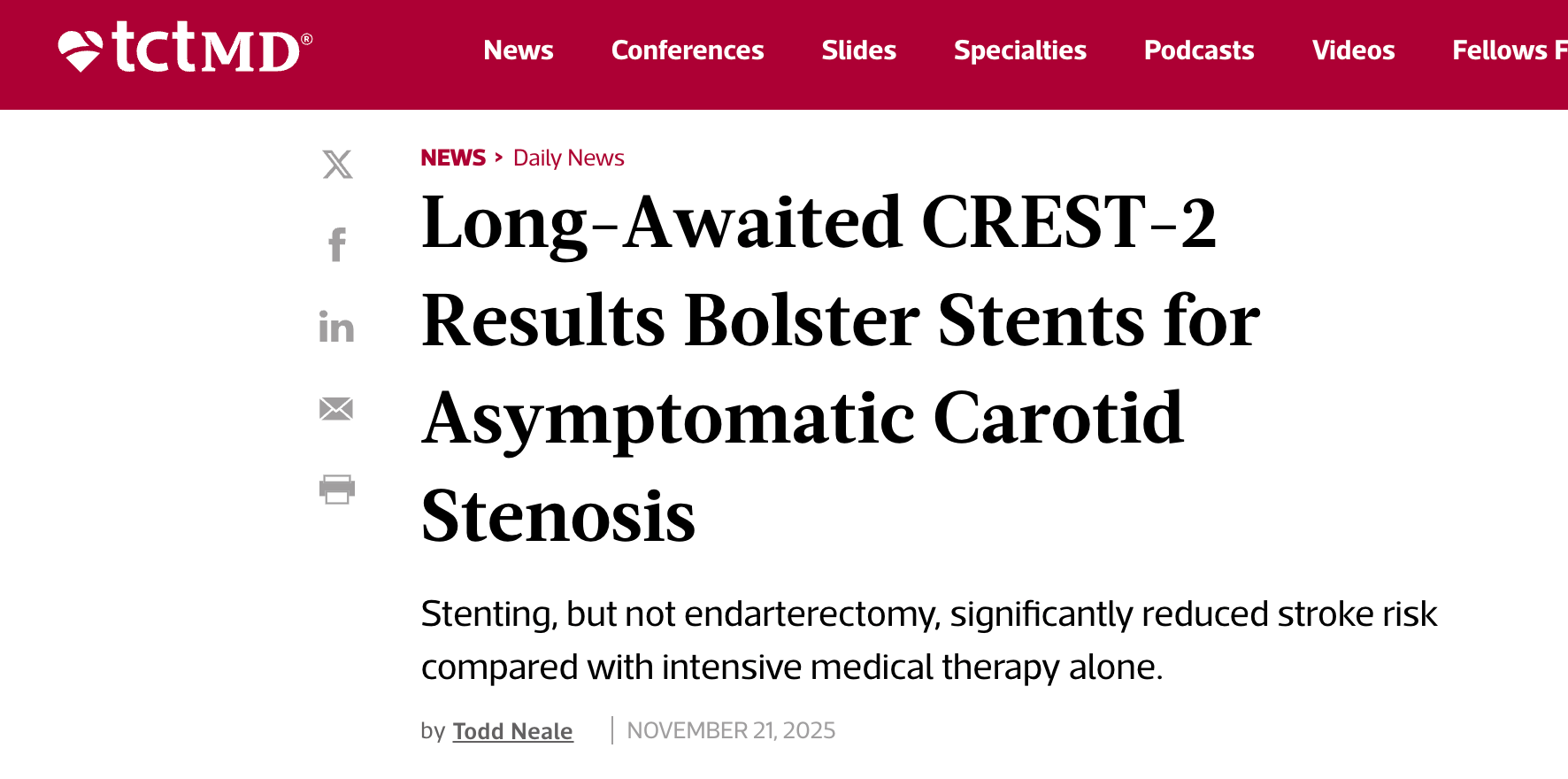Print the article using printer icon
The width and height of the screenshot is (1568, 779).
point(337,490)
